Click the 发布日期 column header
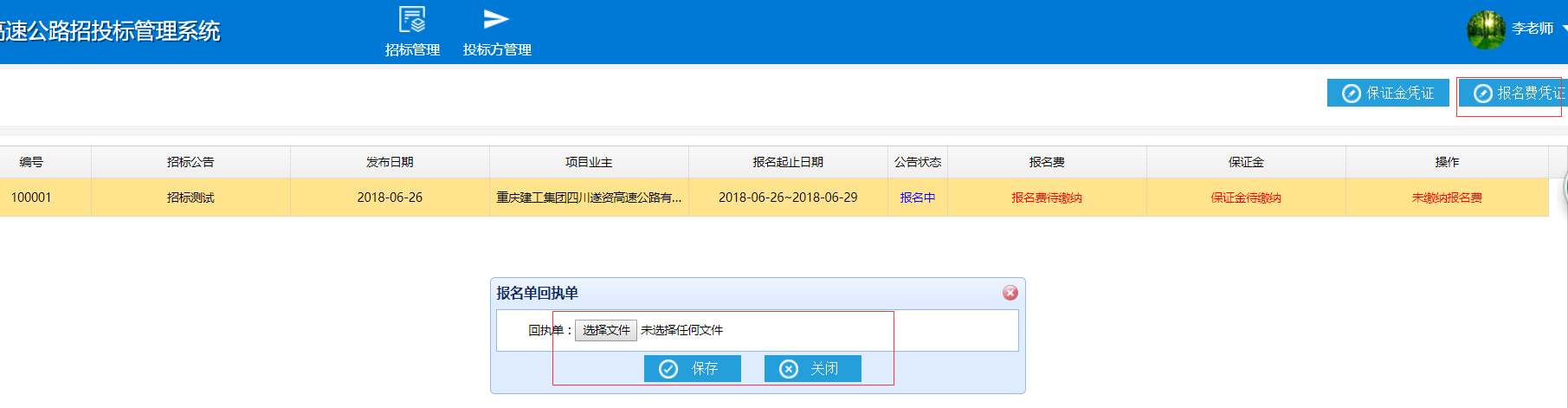Screen dimensions: 1568x408 pos(390,162)
